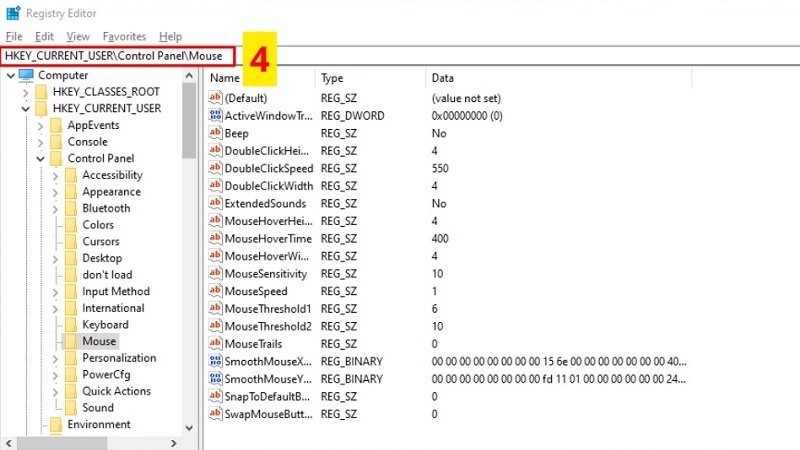
Task: Click the Mouse key folder icon
Action: point(71,341)
